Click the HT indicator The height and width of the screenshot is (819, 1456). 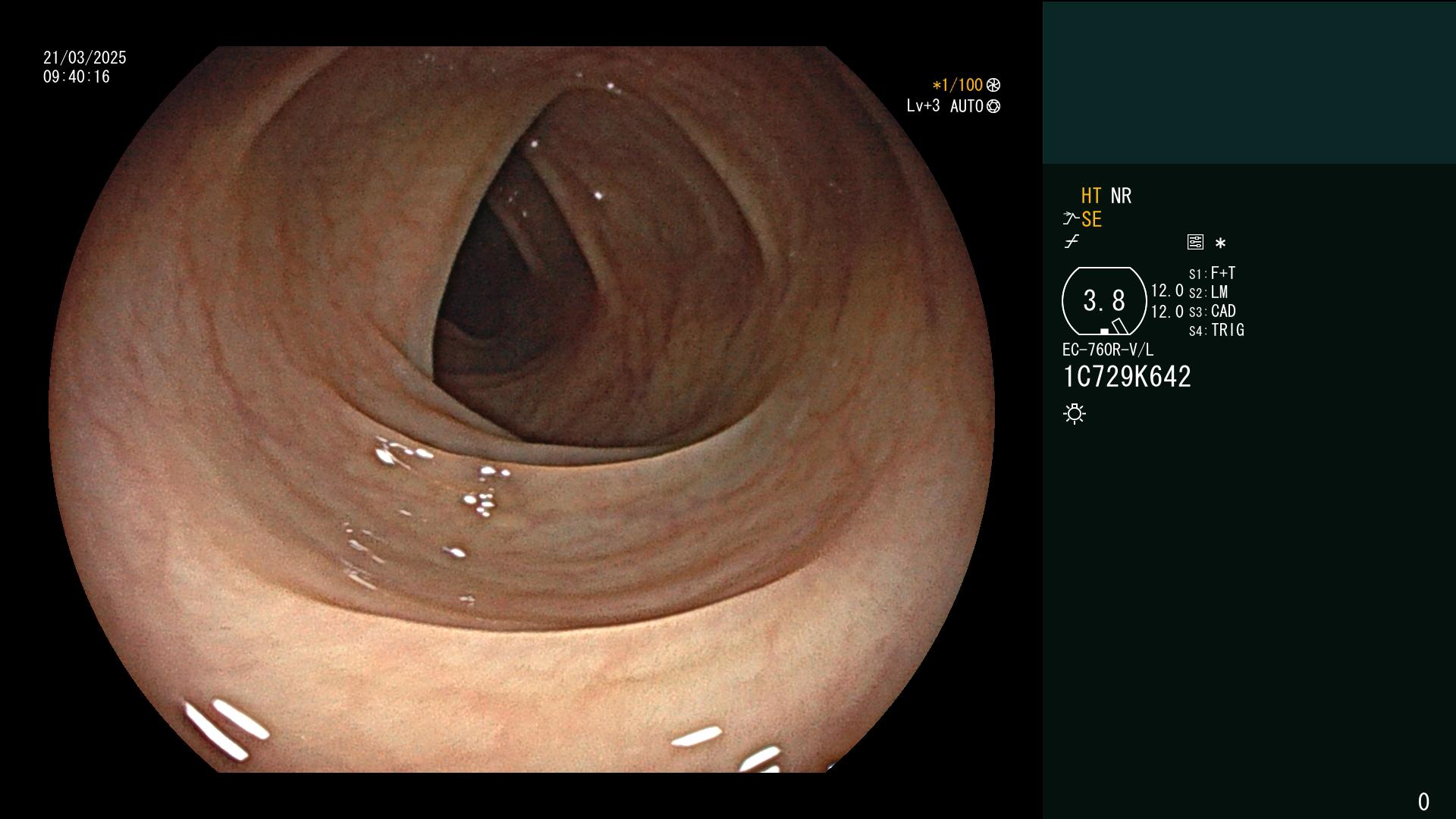1091,196
